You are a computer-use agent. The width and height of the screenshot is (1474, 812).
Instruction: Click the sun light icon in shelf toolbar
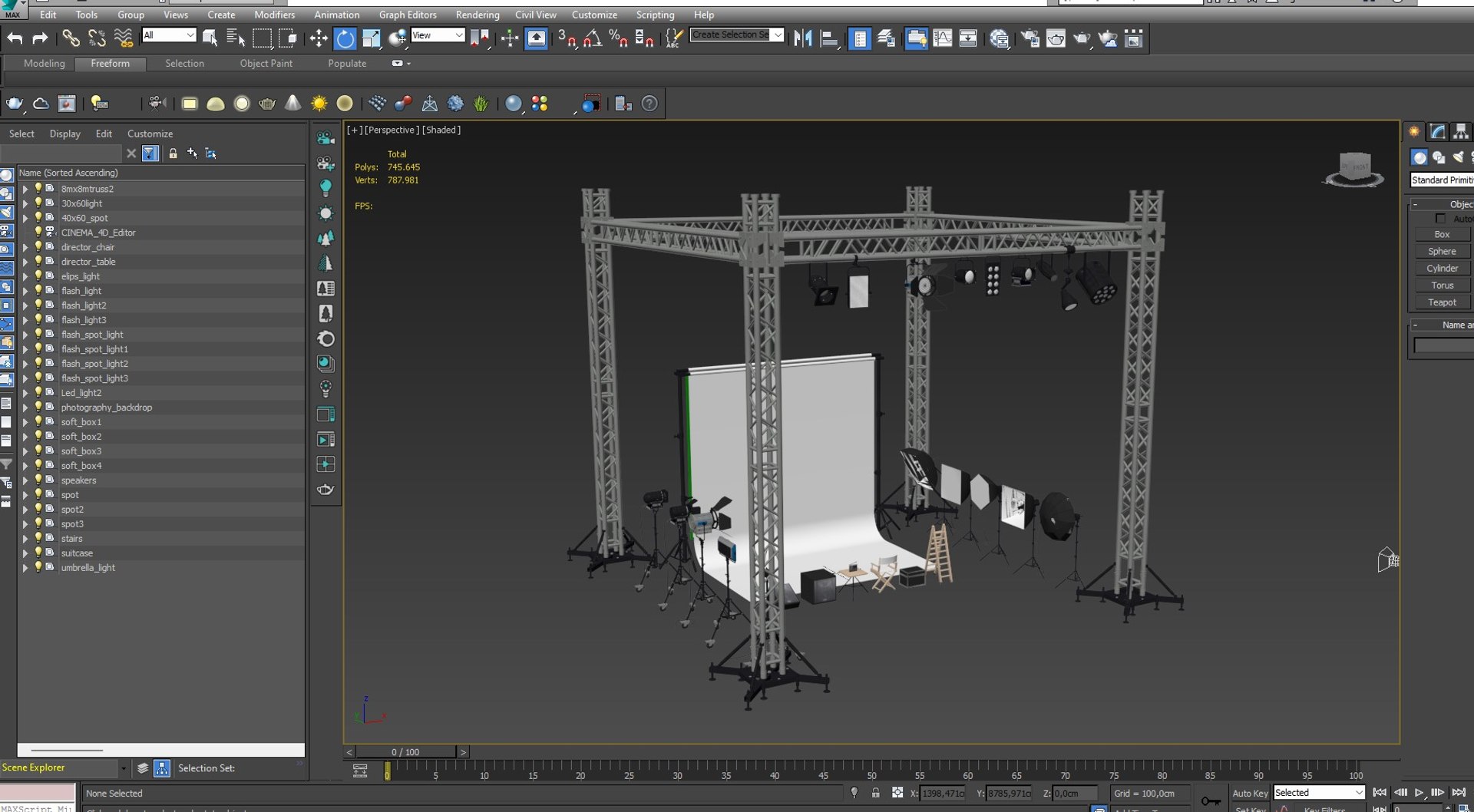click(319, 103)
